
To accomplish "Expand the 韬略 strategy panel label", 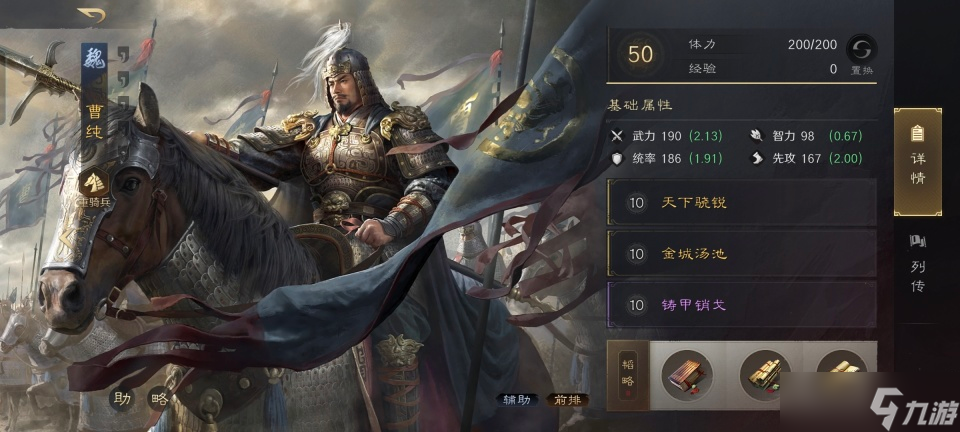I will coord(628,376).
